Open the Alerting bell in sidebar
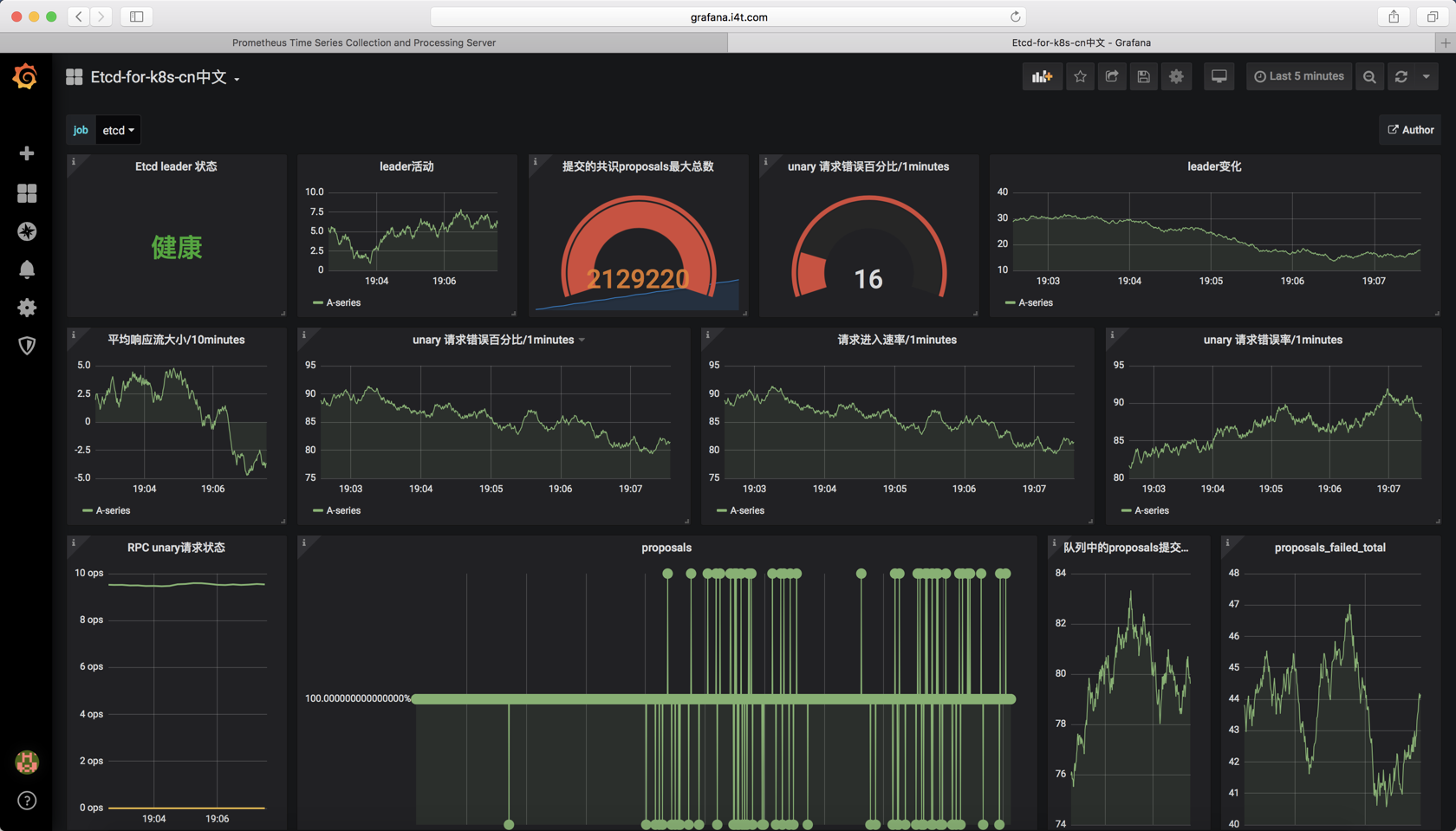The height and width of the screenshot is (831, 1456). 27,269
